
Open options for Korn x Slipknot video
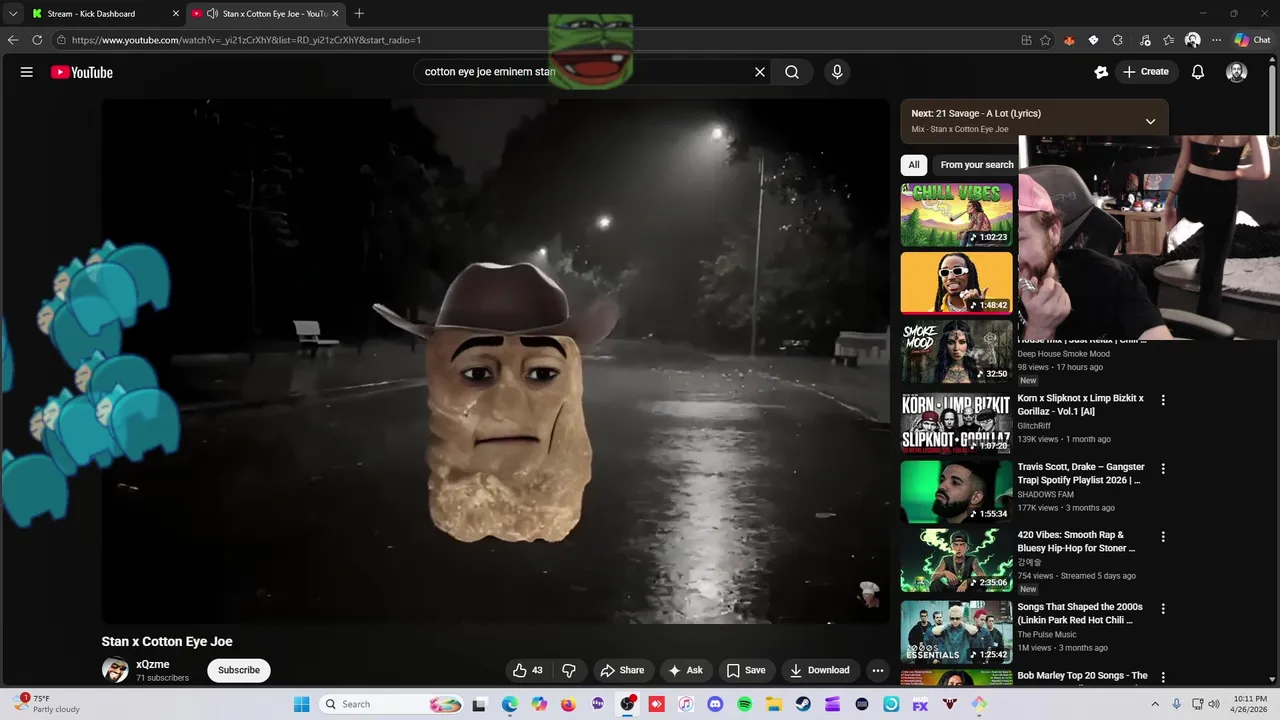[1163, 400]
